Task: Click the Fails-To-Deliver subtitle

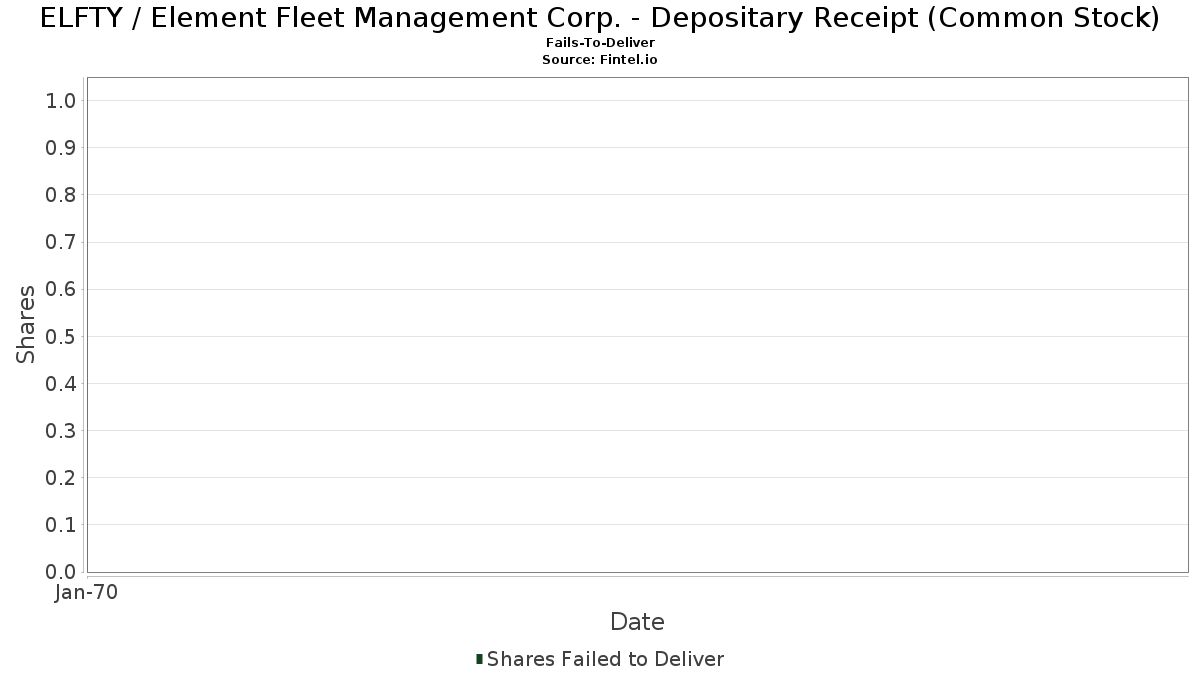Action: (x=600, y=43)
